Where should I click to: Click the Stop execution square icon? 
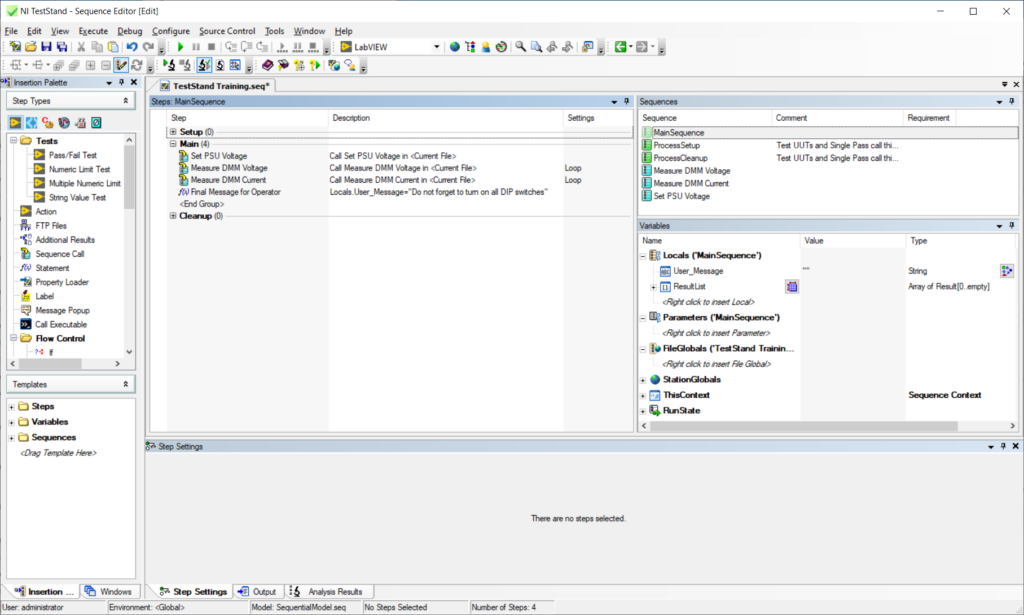212,47
